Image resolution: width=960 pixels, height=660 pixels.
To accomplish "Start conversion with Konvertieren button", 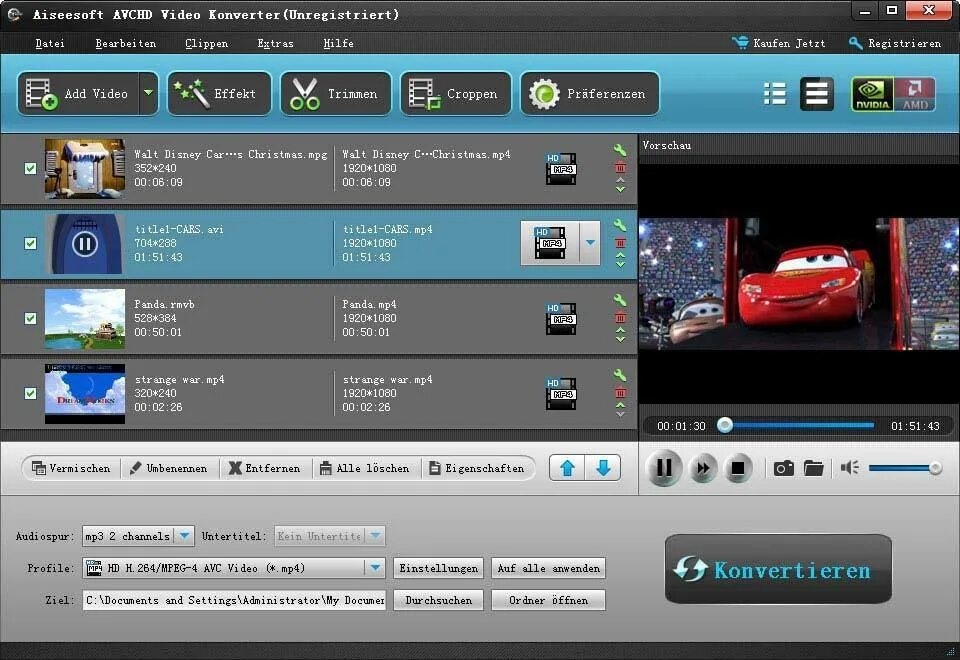I will (778, 569).
